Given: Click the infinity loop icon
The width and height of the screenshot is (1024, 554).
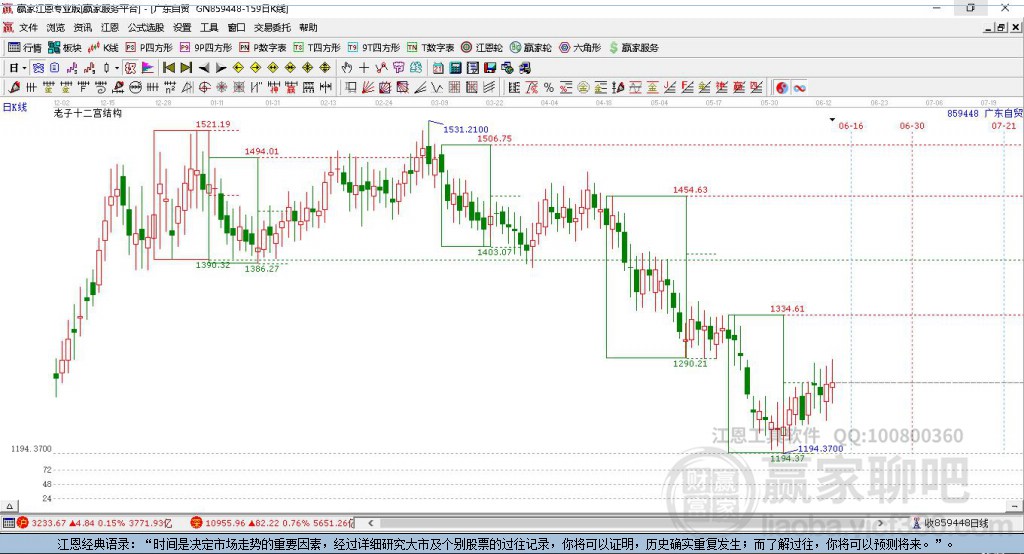Looking at the screenshot, I should [799, 88].
